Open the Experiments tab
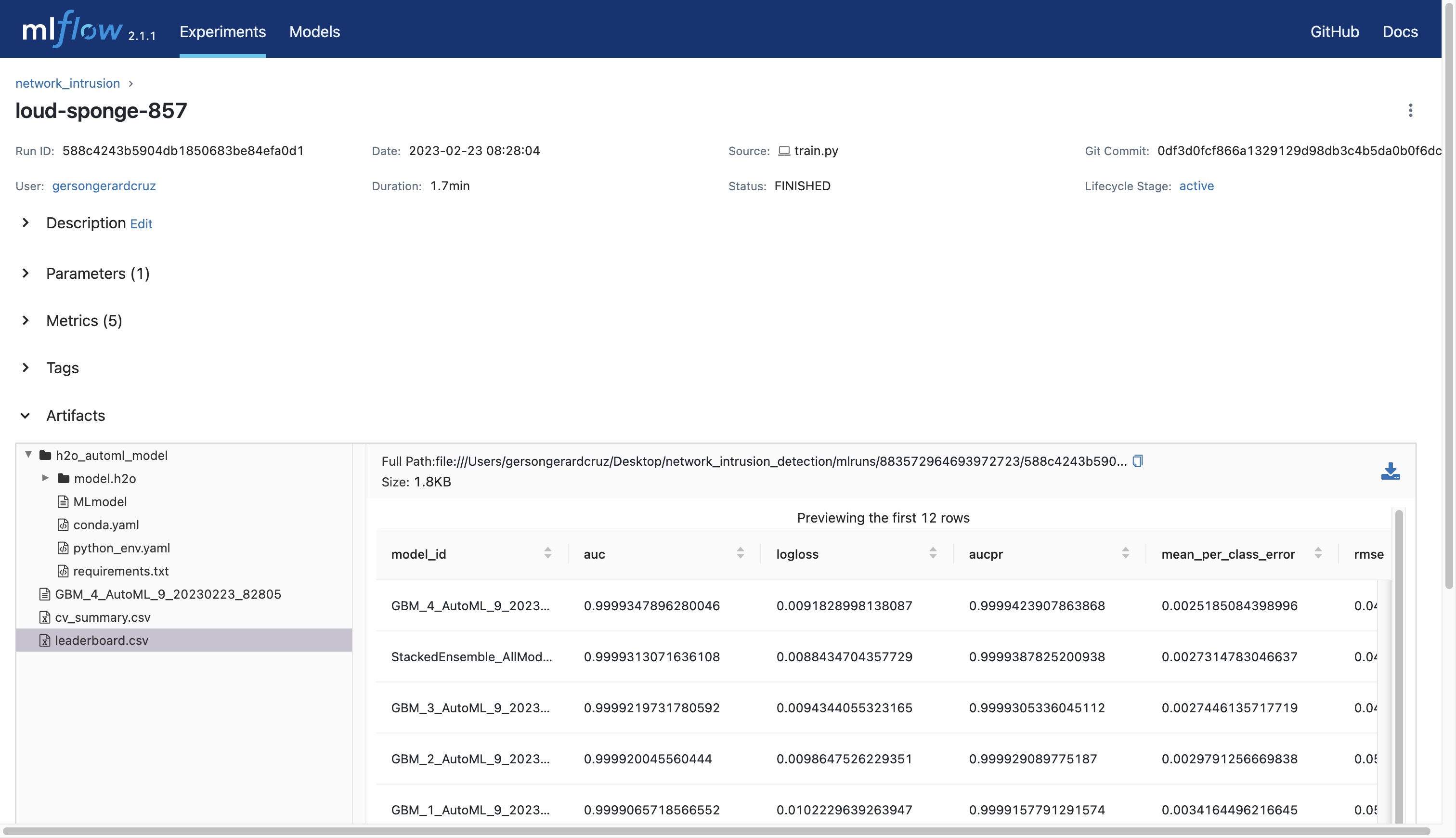The image size is (1456, 838). click(222, 32)
